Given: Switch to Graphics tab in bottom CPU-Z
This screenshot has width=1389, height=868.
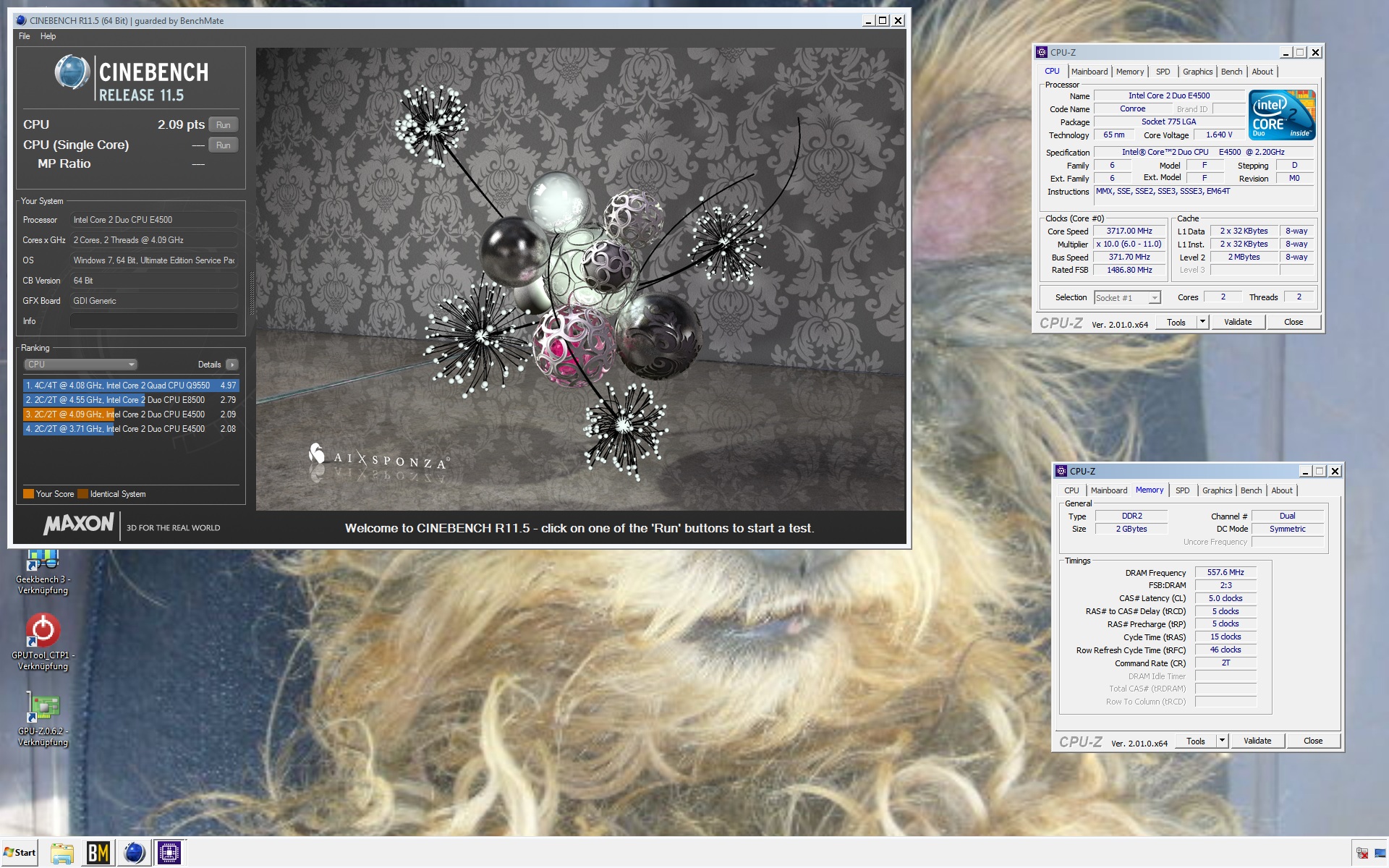Looking at the screenshot, I should [x=1217, y=490].
